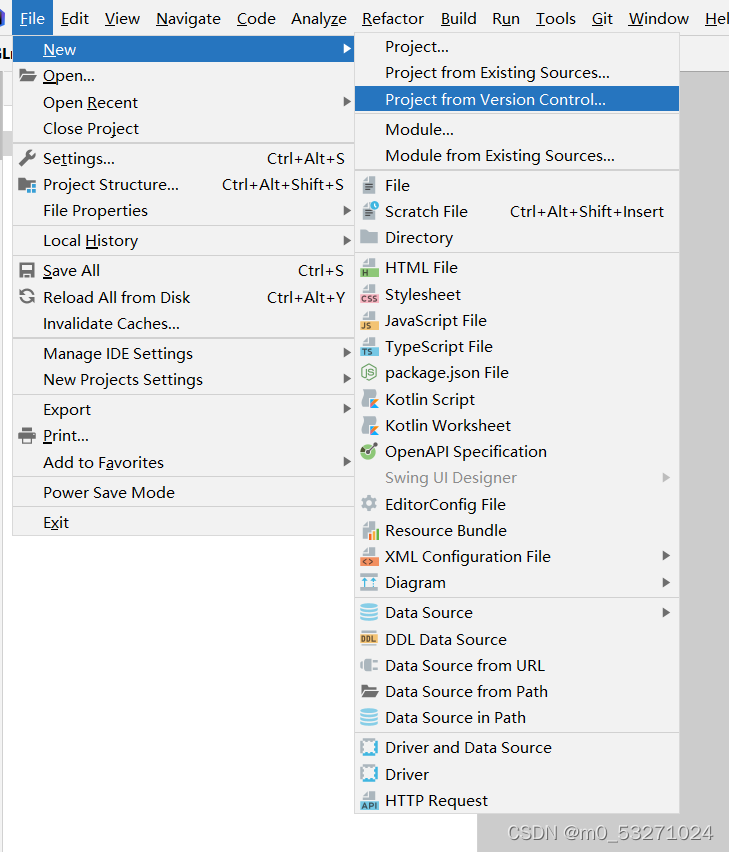729x852 pixels.
Task: Open the Refactor menu
Action: tap(393, 18)
